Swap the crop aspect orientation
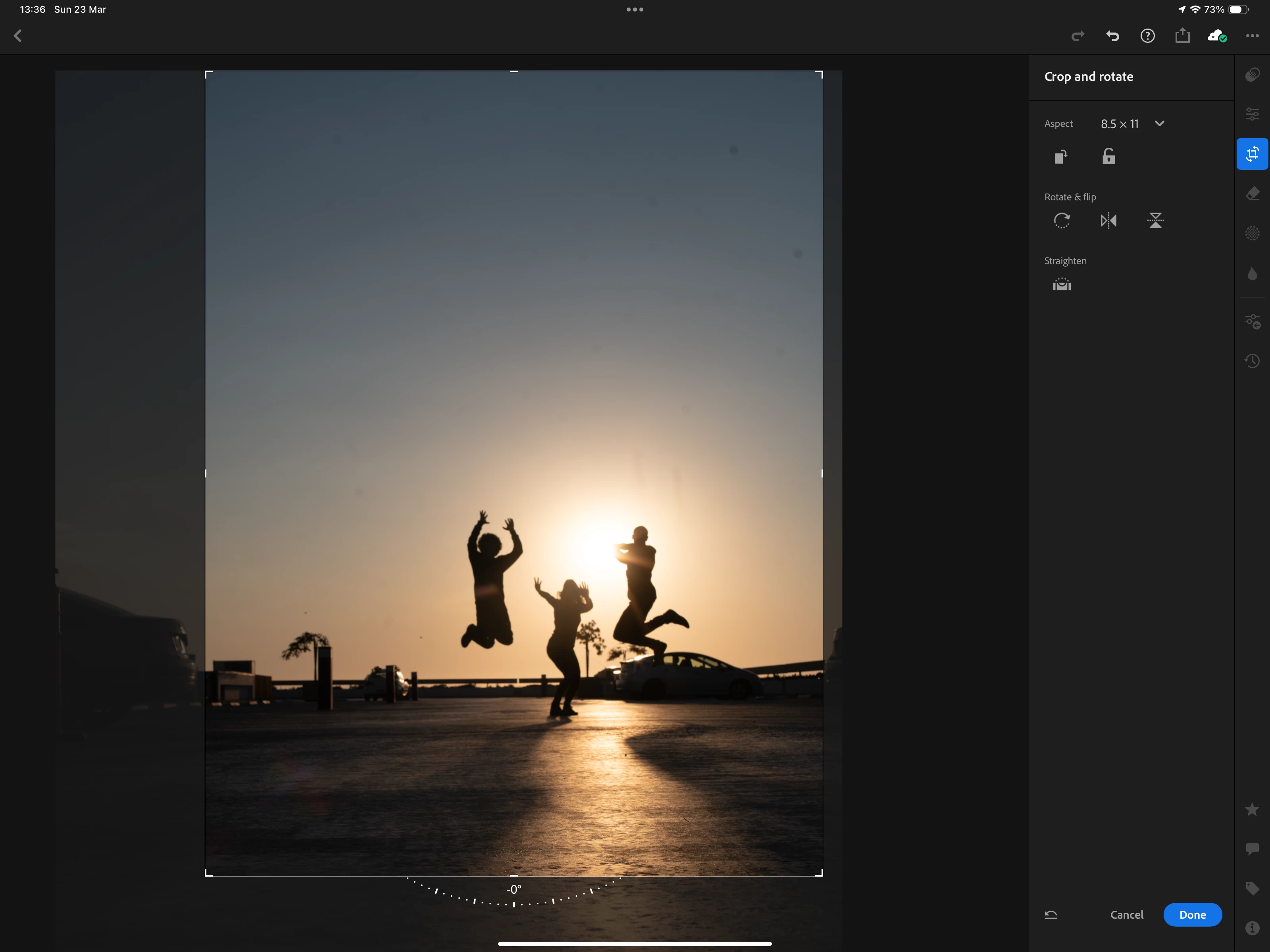Image resolution: width=1270 pixels, height=952 pixels. 1061,157
